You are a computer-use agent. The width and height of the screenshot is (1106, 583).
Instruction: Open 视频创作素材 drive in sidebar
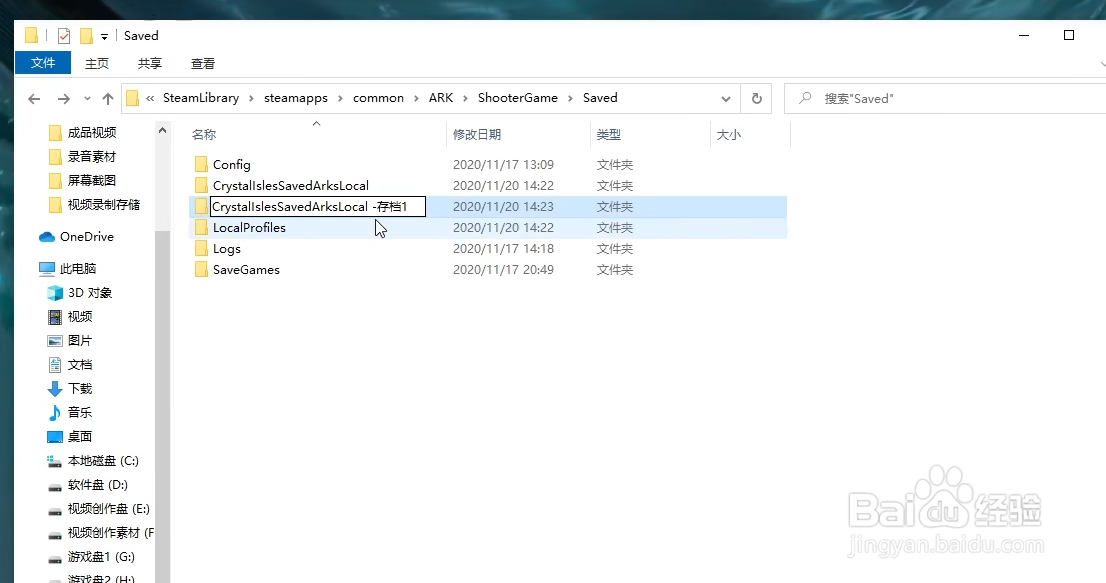click(110, 533)
